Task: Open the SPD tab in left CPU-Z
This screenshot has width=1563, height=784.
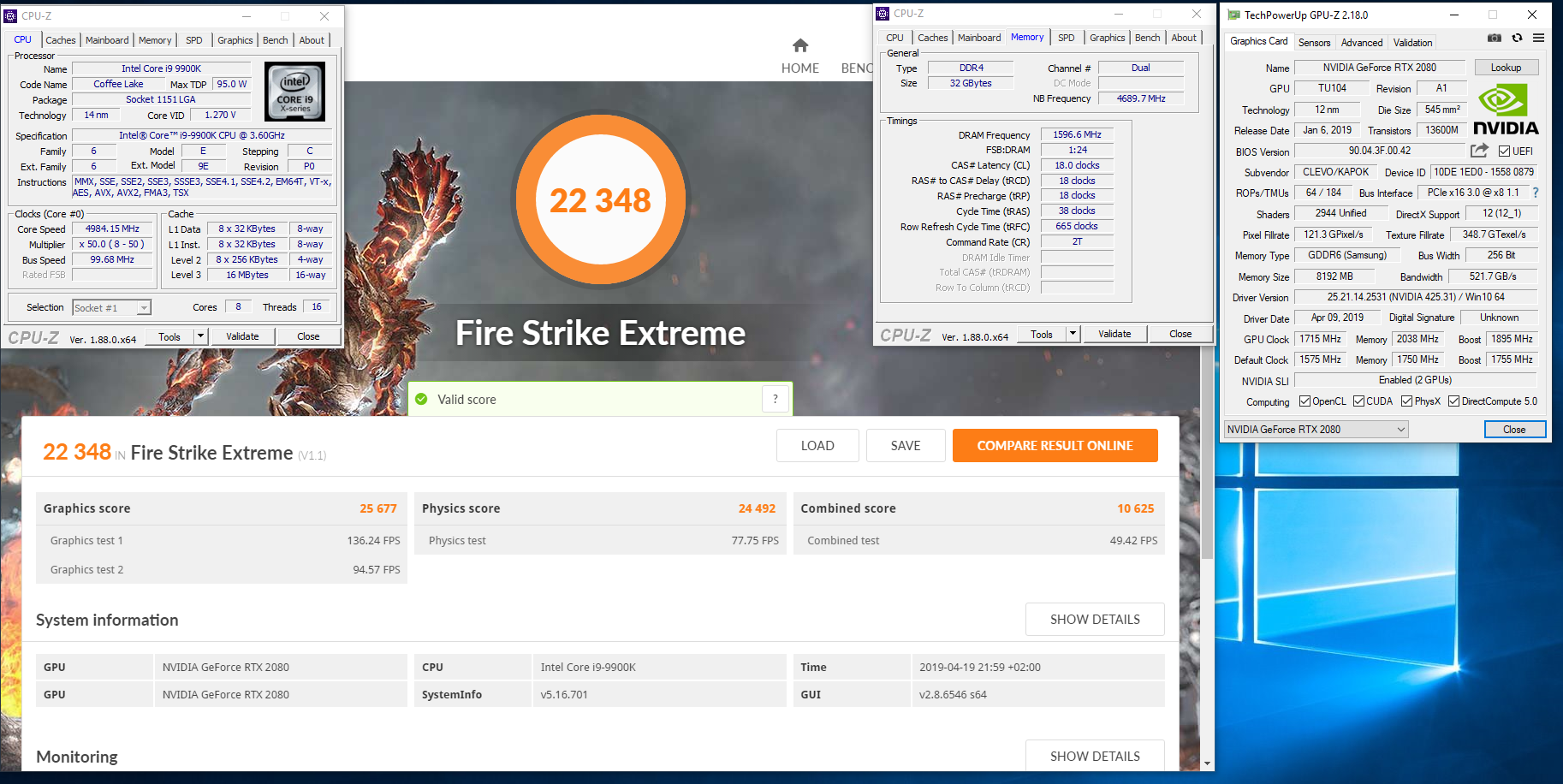Action: (x=194, y=40)
